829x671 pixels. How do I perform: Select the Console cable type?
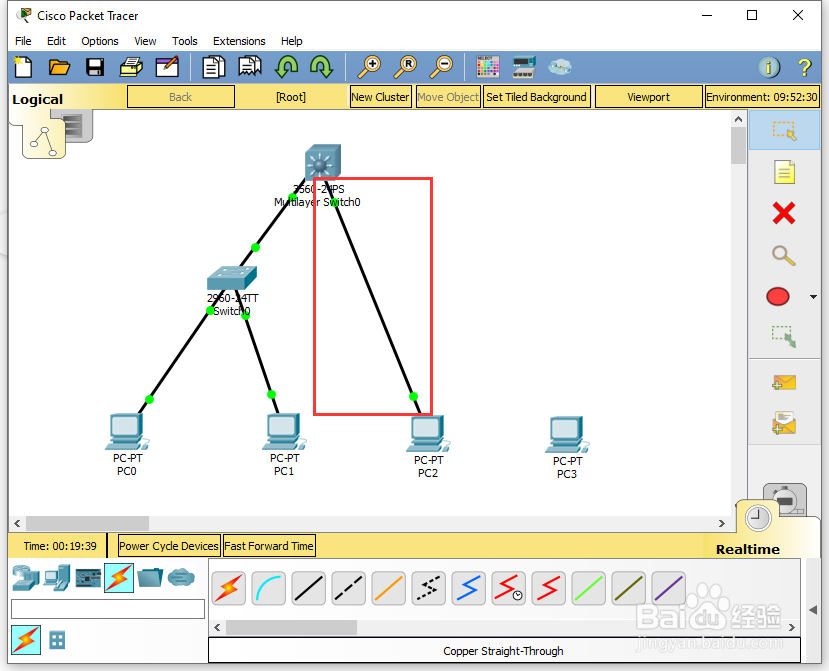(269, 588)
